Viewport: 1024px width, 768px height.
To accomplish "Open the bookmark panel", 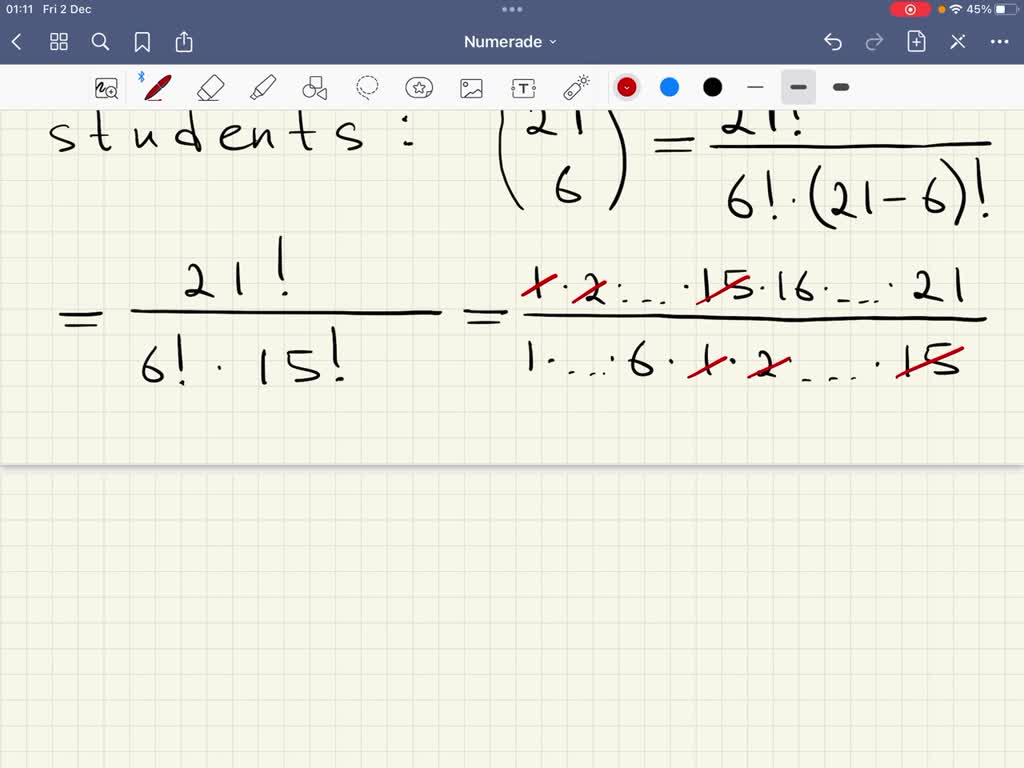I will (x=142, y=41).
